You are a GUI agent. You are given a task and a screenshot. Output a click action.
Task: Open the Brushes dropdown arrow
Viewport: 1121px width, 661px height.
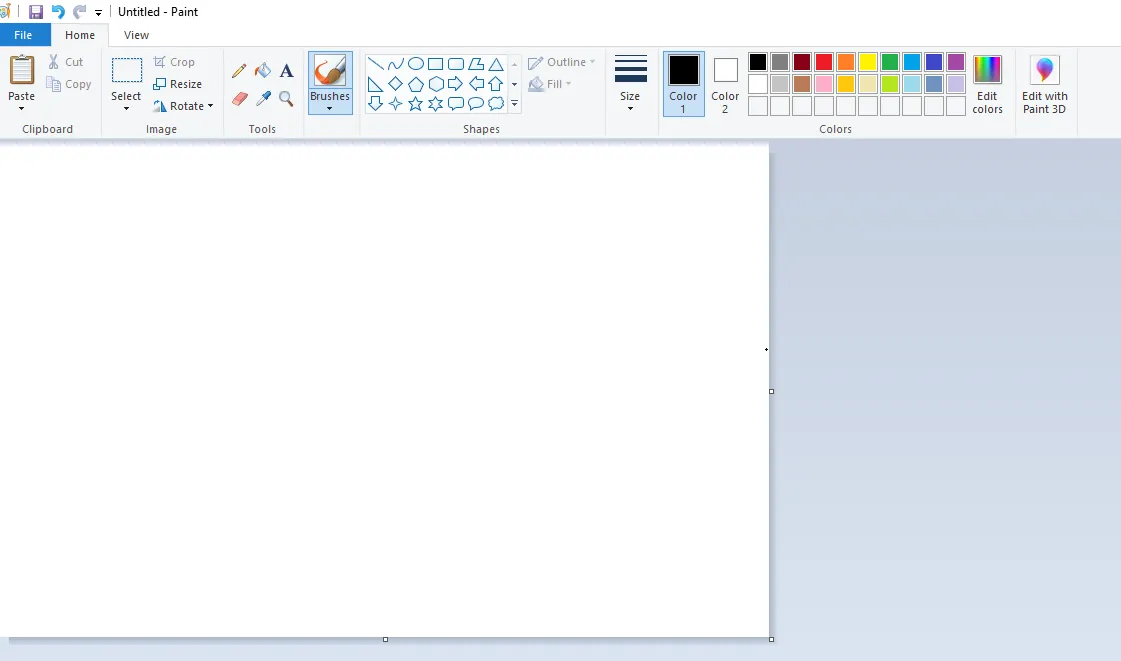click(x=330, y=109)
